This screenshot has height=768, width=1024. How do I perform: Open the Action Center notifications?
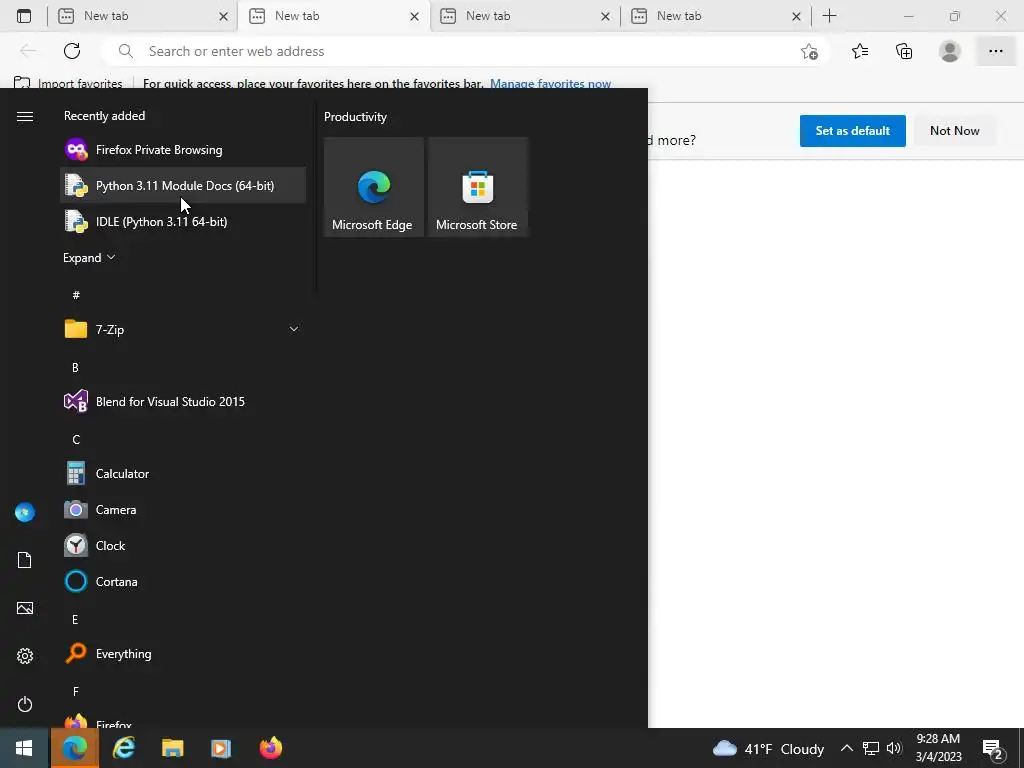point(993,750)
